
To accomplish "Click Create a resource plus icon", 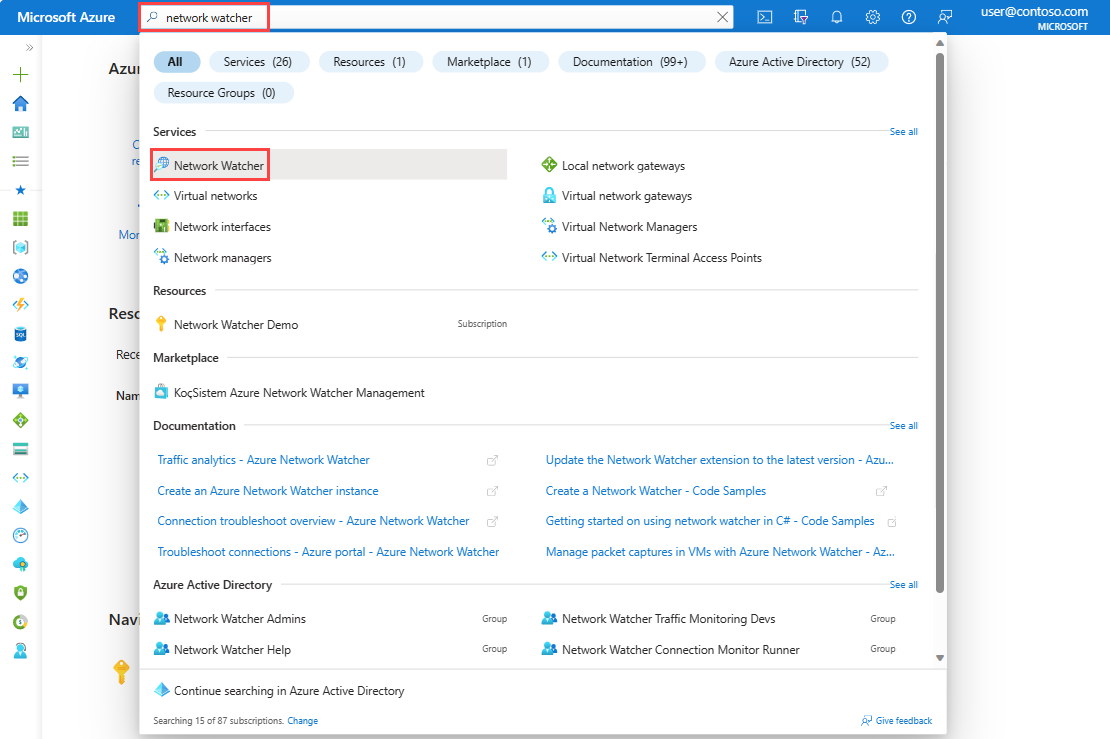I will [20, 75].
